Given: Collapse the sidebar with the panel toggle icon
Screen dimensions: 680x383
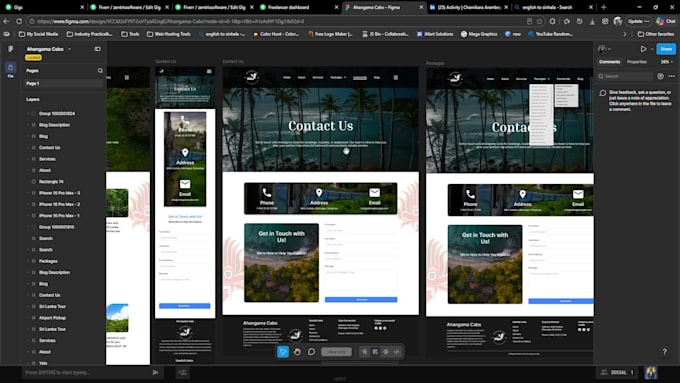Looking at the screenshot, I should pos(98,49).
